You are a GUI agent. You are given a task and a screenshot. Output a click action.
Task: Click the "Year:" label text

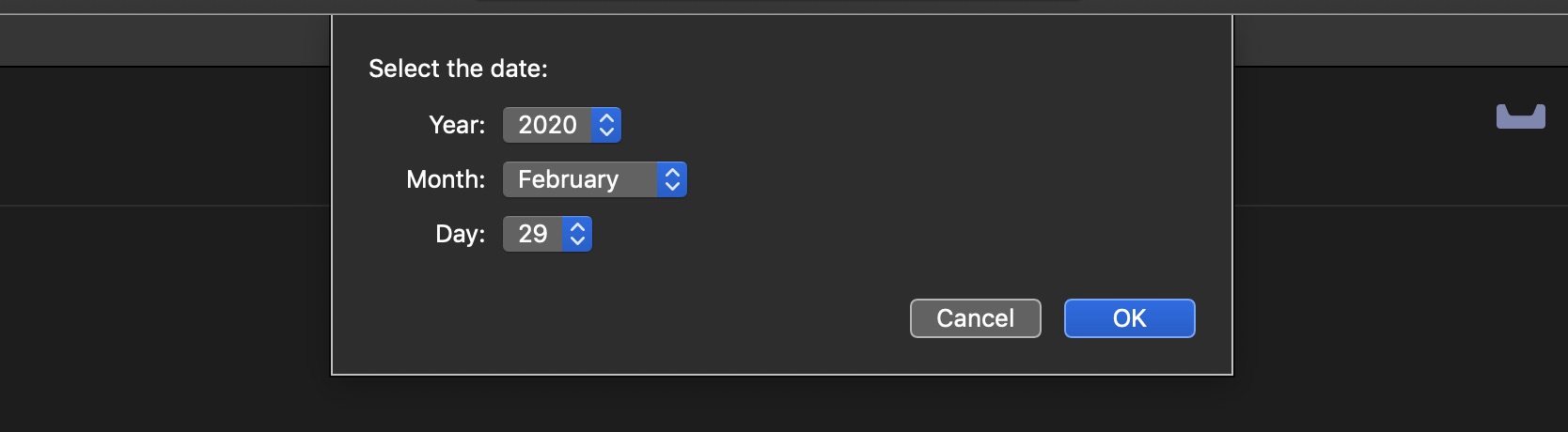click(x=457, y=125)
